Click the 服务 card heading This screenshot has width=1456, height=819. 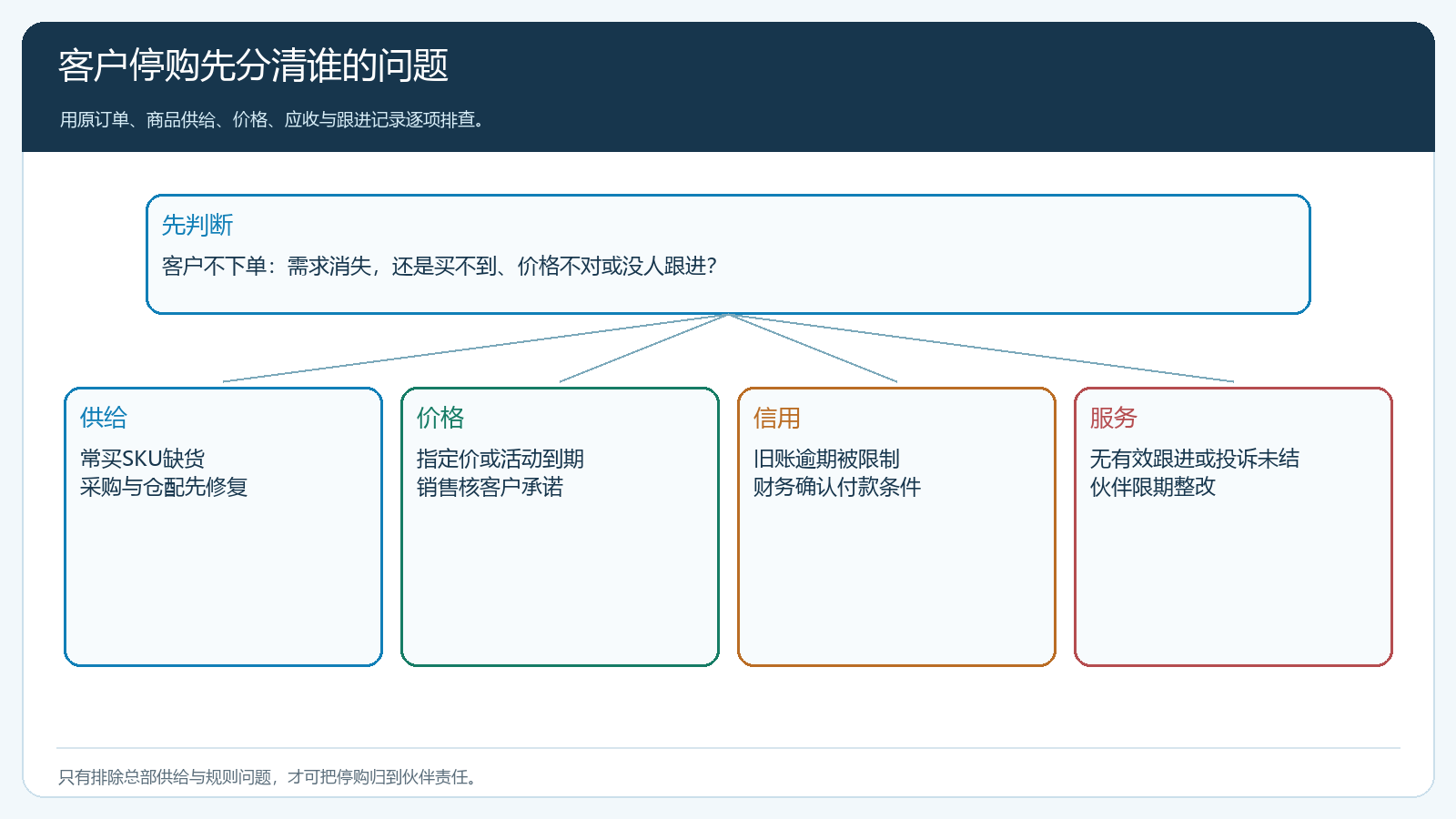[x=1114, y=418]
